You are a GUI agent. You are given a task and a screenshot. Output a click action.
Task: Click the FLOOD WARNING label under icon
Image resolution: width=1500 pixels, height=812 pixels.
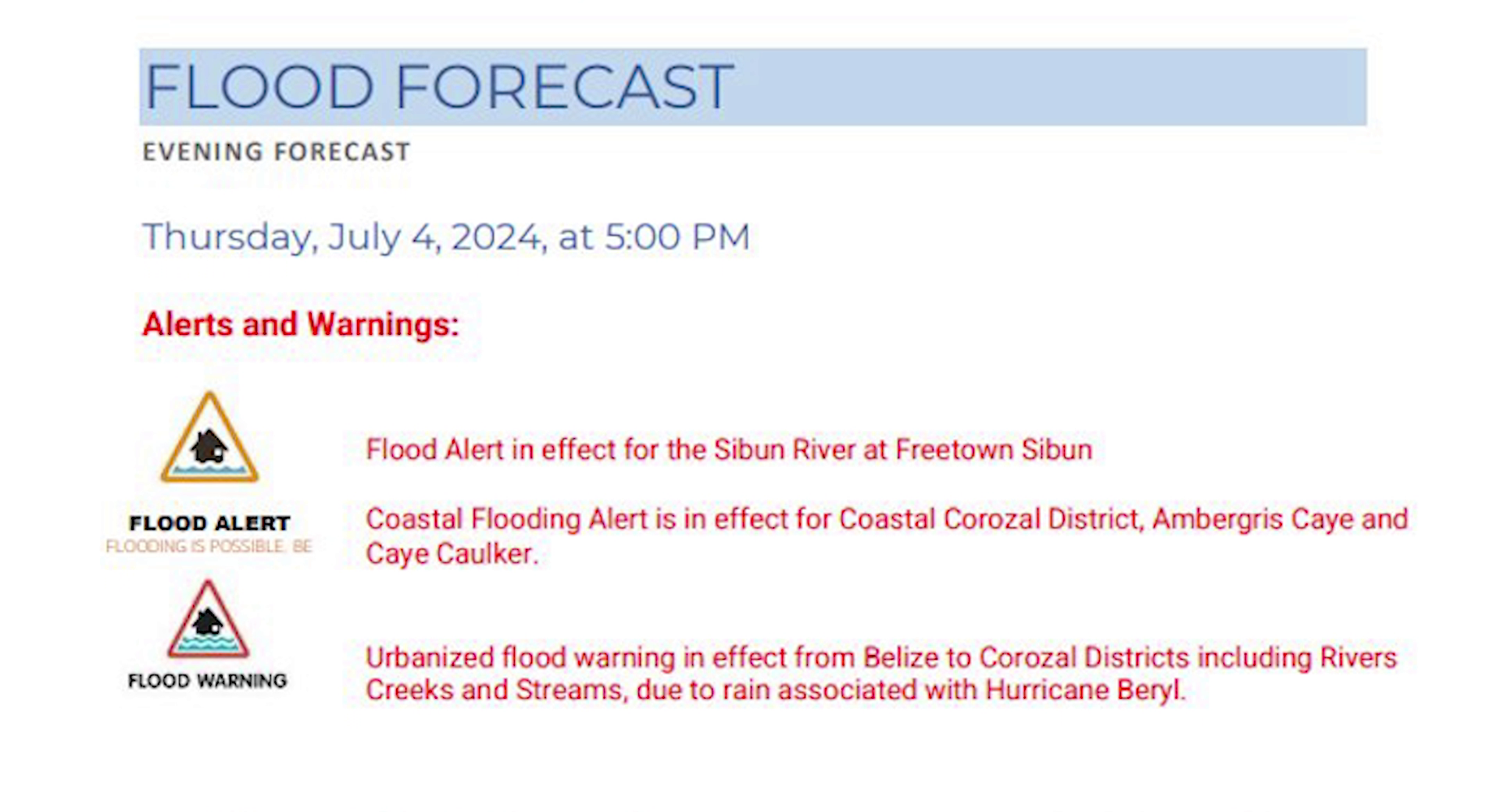click(207, 681)
